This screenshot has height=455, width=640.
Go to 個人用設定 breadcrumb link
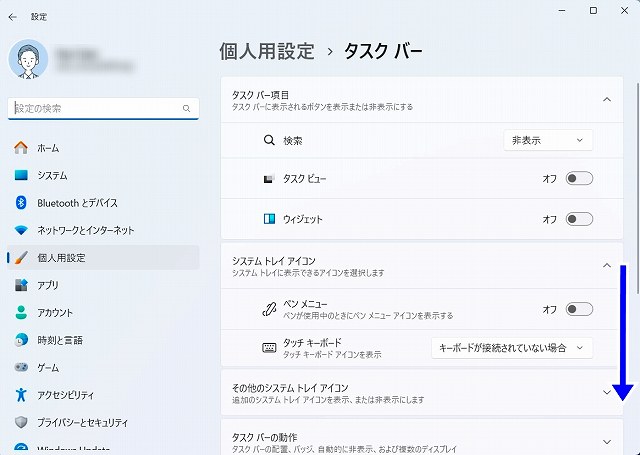pyautogui.click(x=266, y=50)
